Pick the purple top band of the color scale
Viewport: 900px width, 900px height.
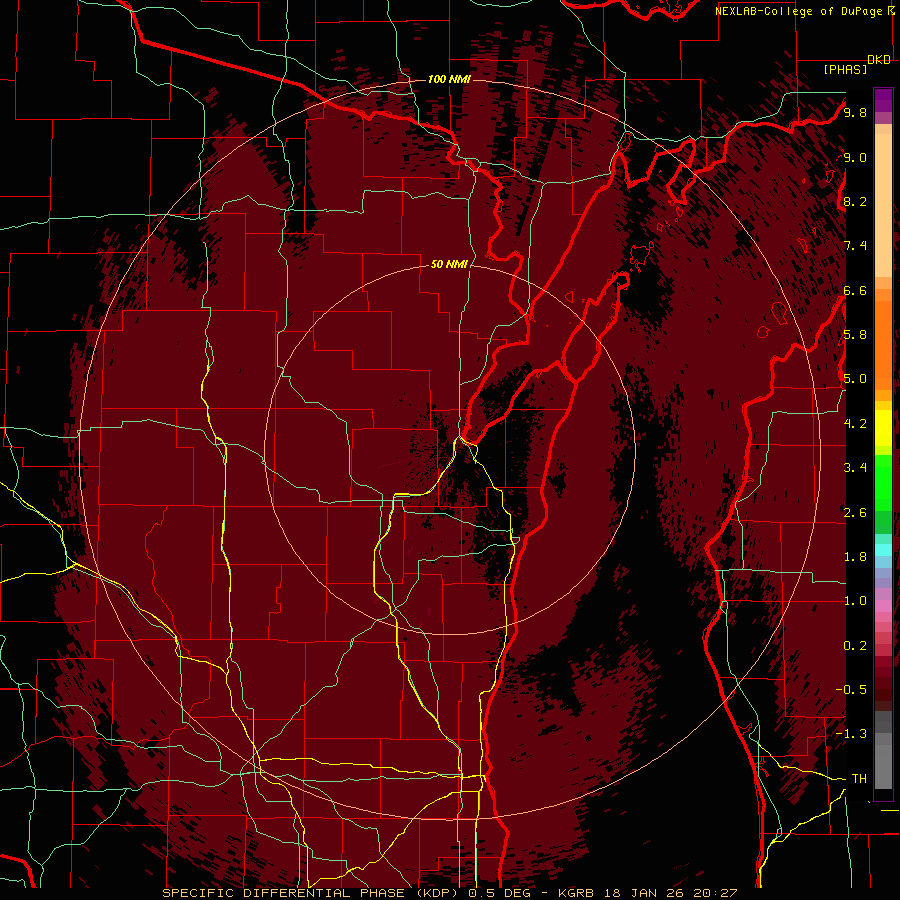[883, 100]
